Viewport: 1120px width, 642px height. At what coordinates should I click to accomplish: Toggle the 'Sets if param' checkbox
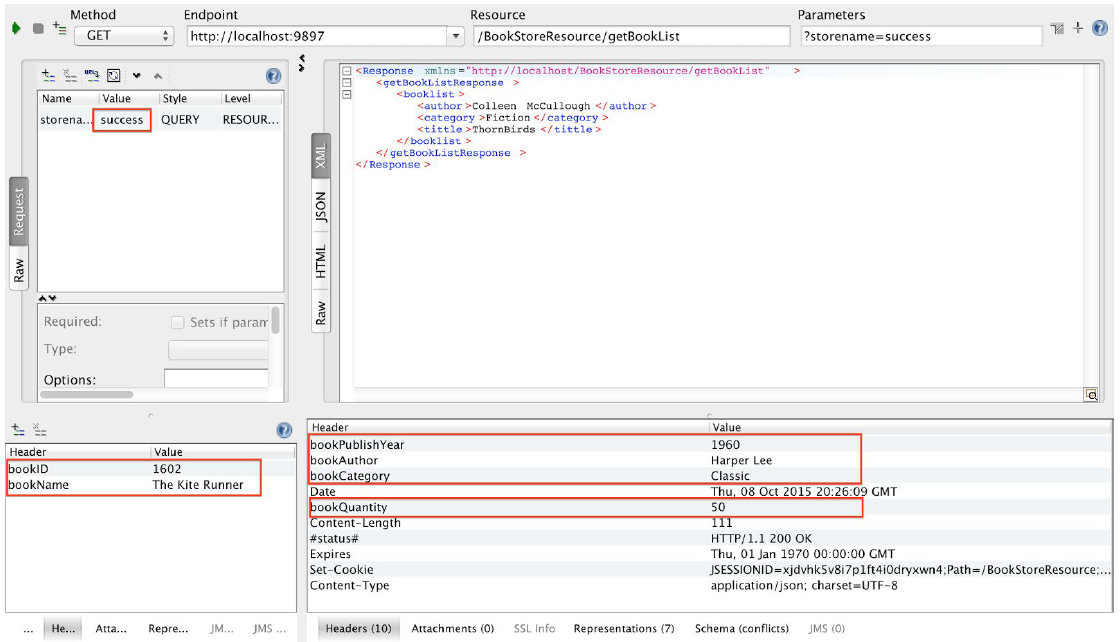click(x=178, y=322)
